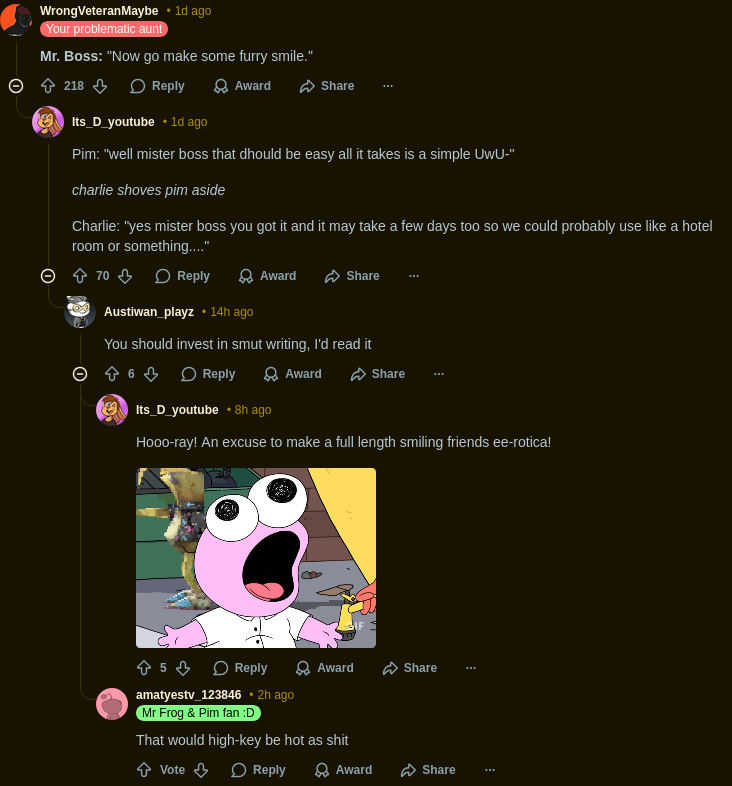Share the smut writing comment

pos(378,374)
